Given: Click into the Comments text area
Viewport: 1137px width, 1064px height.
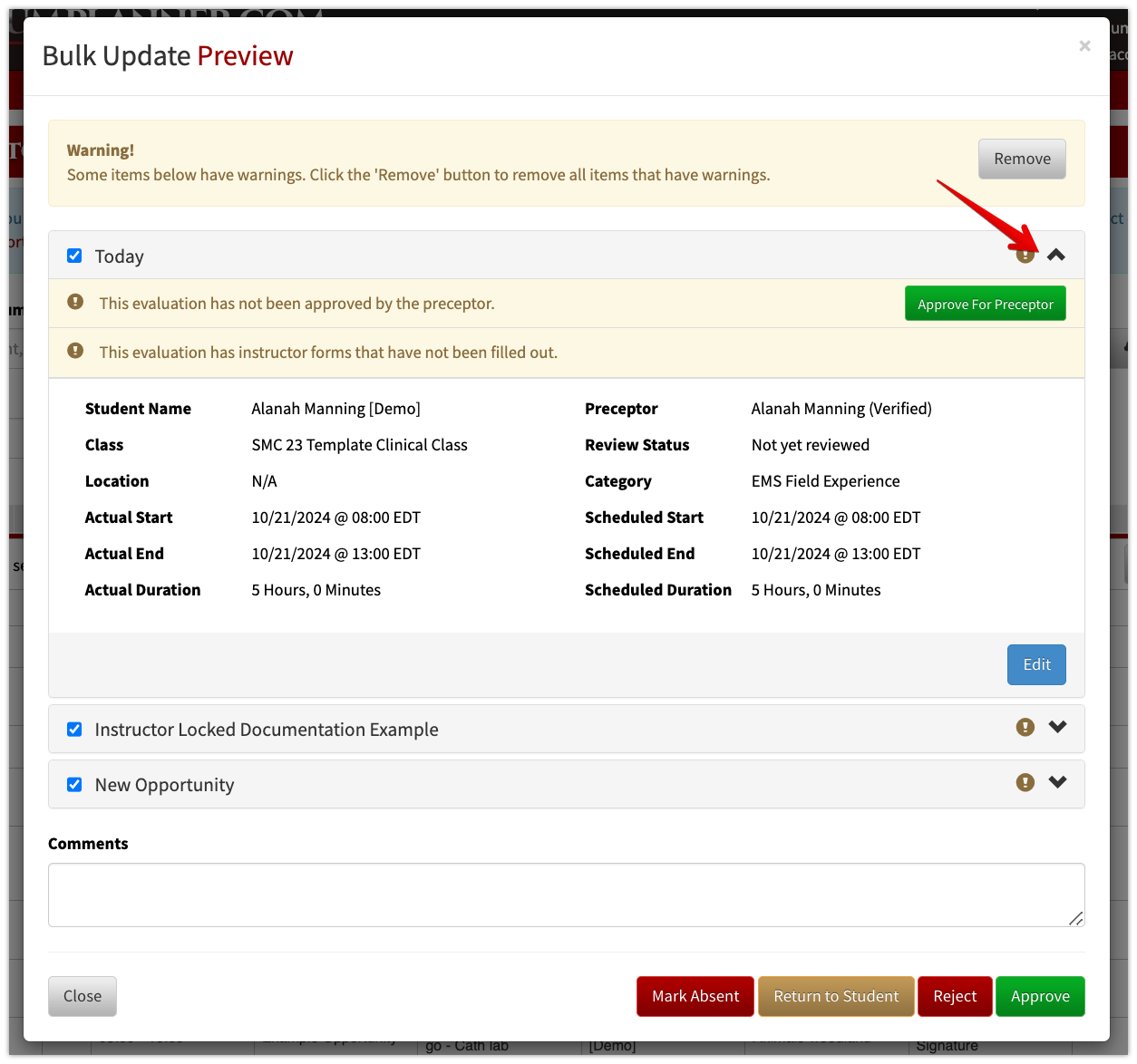Looking at the screenshot, I should click(567, 895).
